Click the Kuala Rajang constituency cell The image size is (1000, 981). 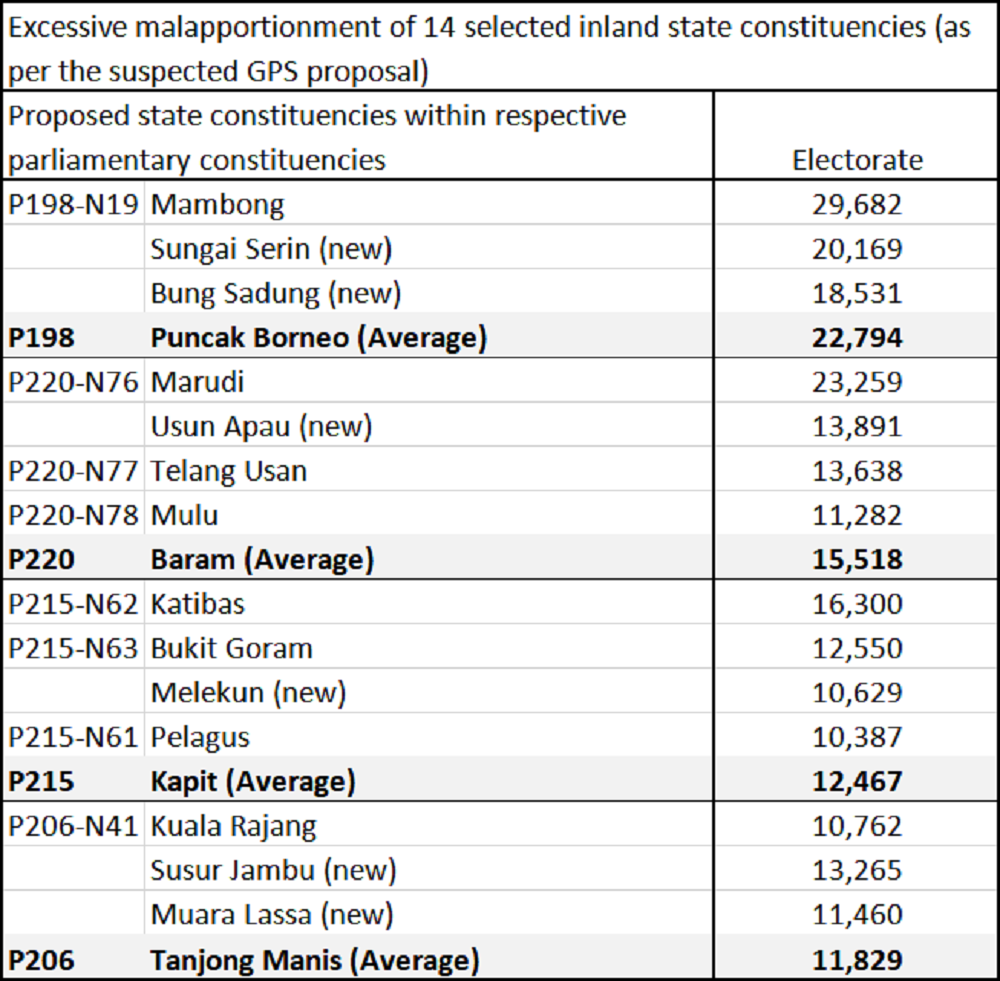tap(233, 827)
